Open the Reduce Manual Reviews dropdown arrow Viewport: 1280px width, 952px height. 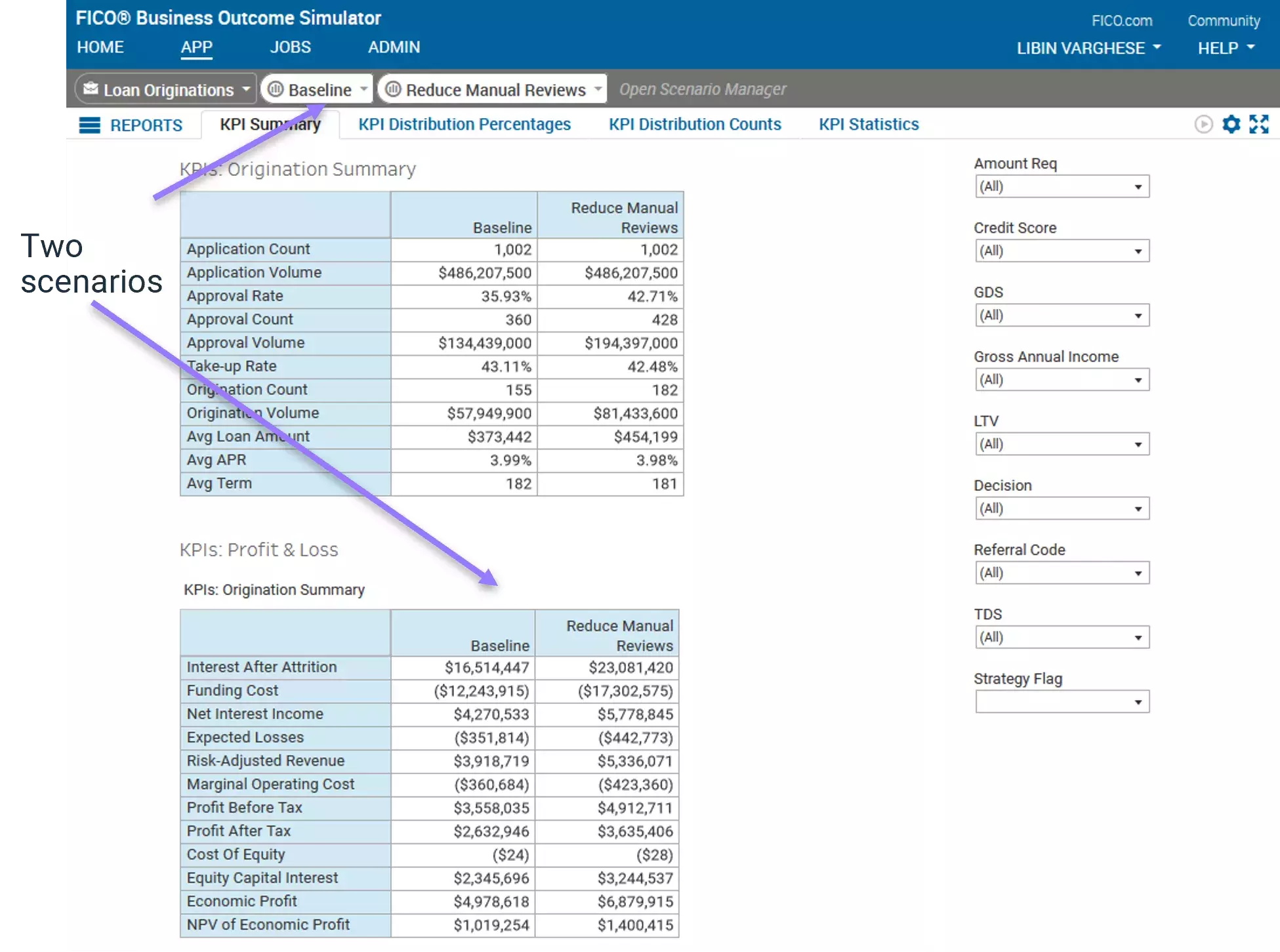point(598,89)
